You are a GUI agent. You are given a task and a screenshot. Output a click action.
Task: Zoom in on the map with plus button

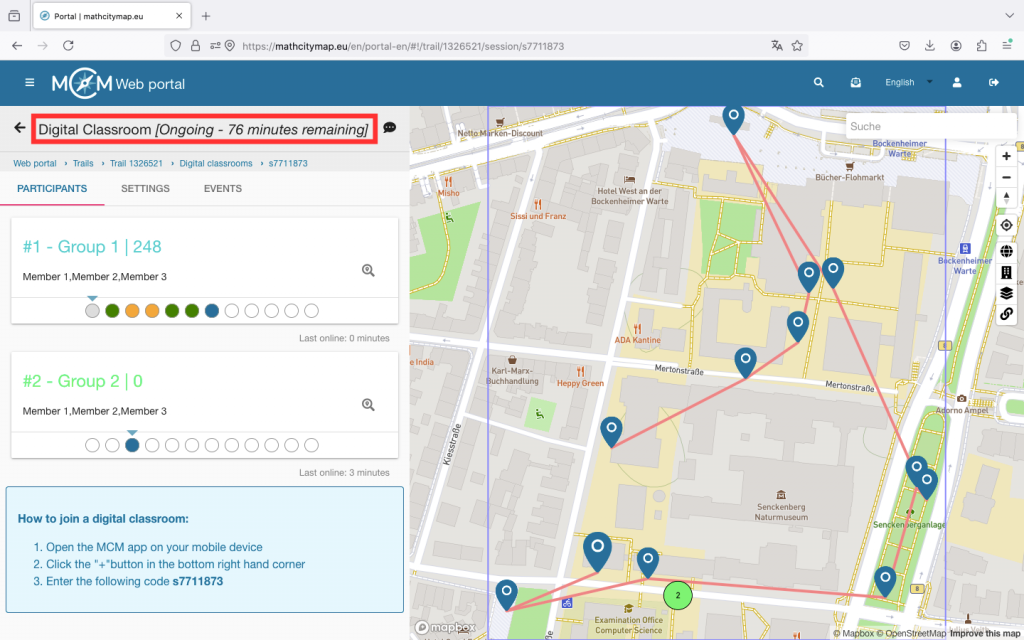(1006, 156)
